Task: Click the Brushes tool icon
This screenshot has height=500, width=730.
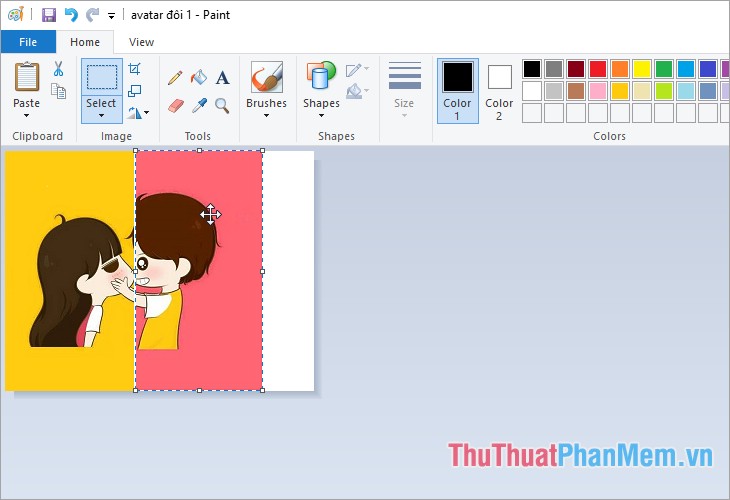Action: click(x=267, y=77)
